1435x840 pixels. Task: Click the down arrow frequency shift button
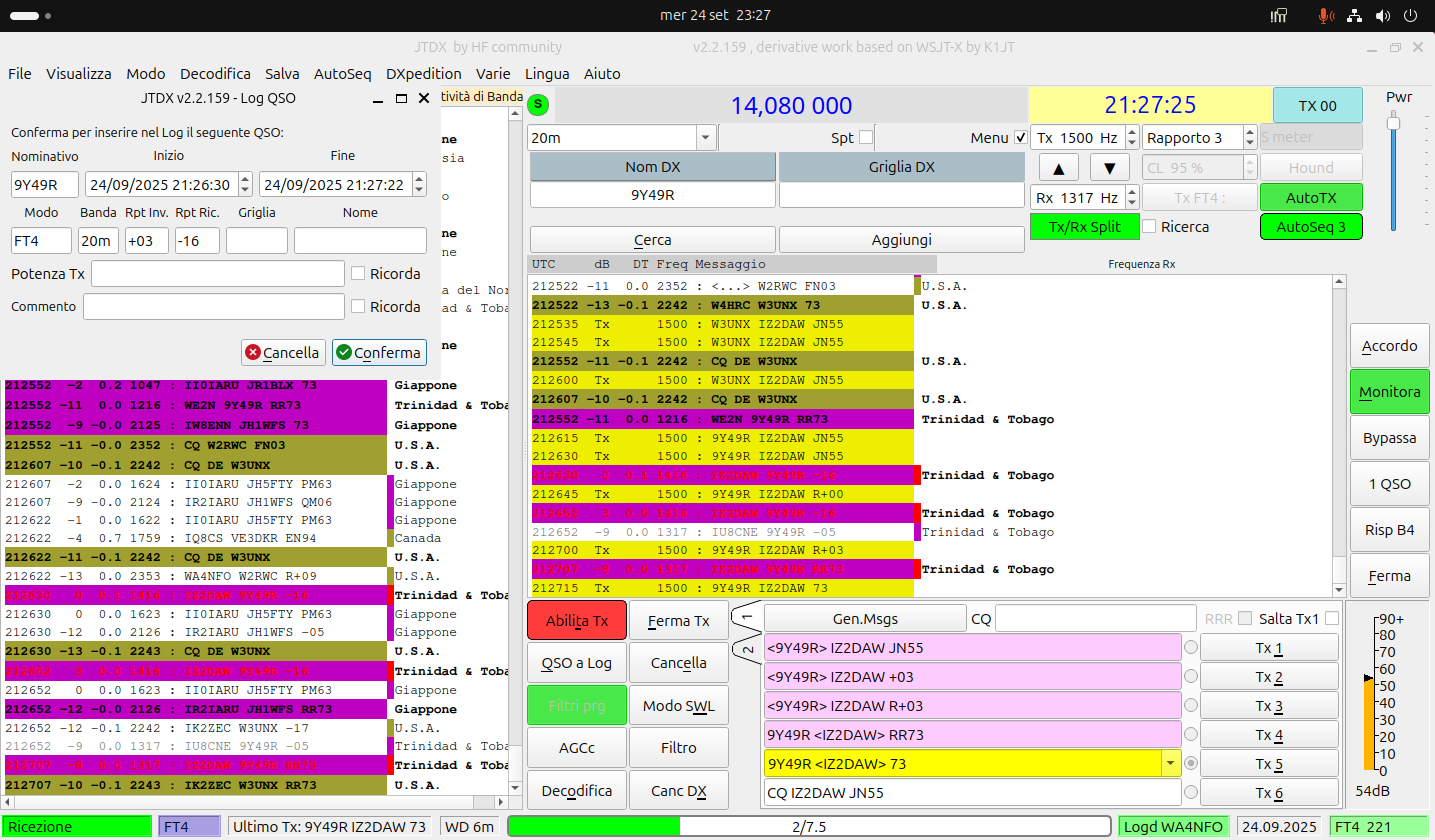point(1109,167)
